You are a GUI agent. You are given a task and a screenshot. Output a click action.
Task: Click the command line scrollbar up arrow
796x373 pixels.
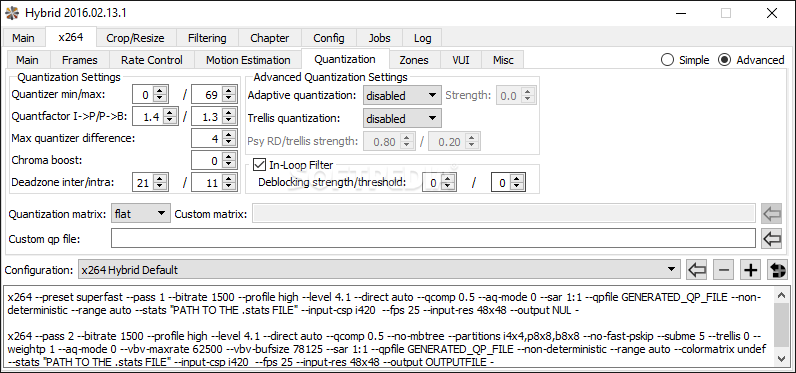click(x=782, y=294)
